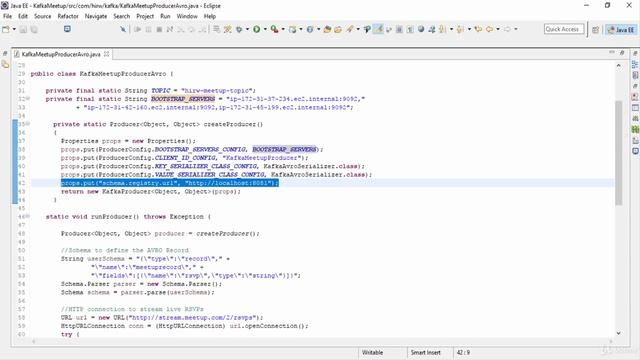Open the Source menu
Screen dimensions: 640x360
coord(42,16)
